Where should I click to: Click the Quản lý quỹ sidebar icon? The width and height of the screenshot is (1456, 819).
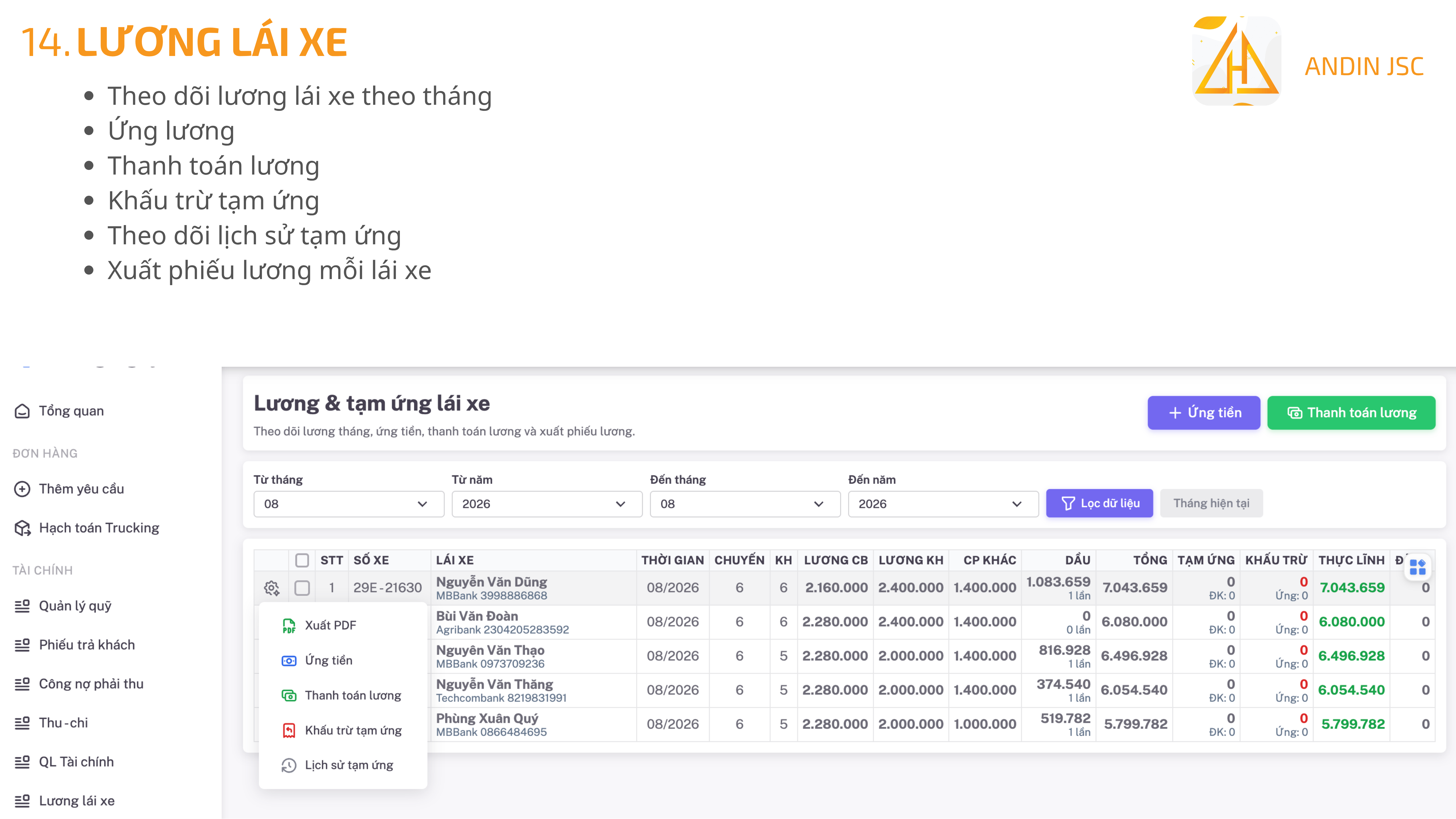coord(22,606)
